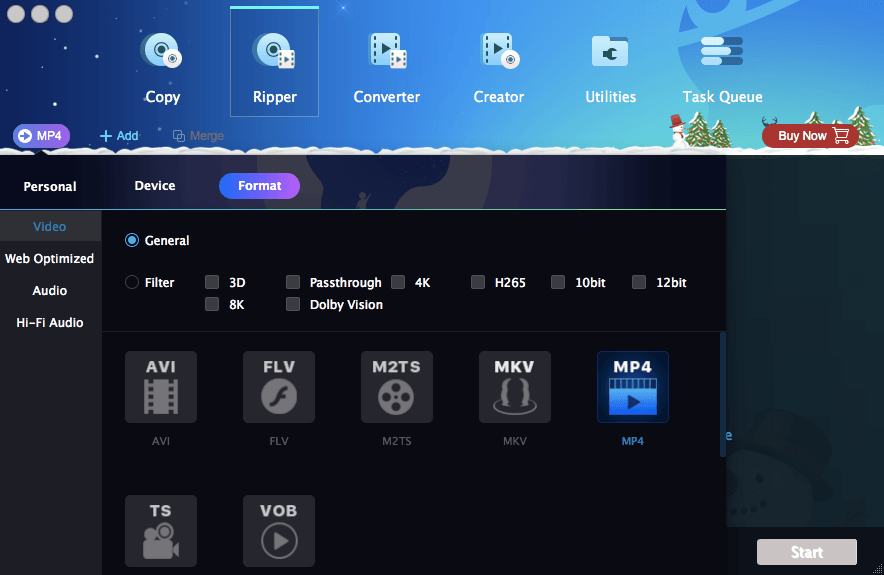The image size is (884, 575).
Task: Click the M2TS label under the icon
Action: 397,441
